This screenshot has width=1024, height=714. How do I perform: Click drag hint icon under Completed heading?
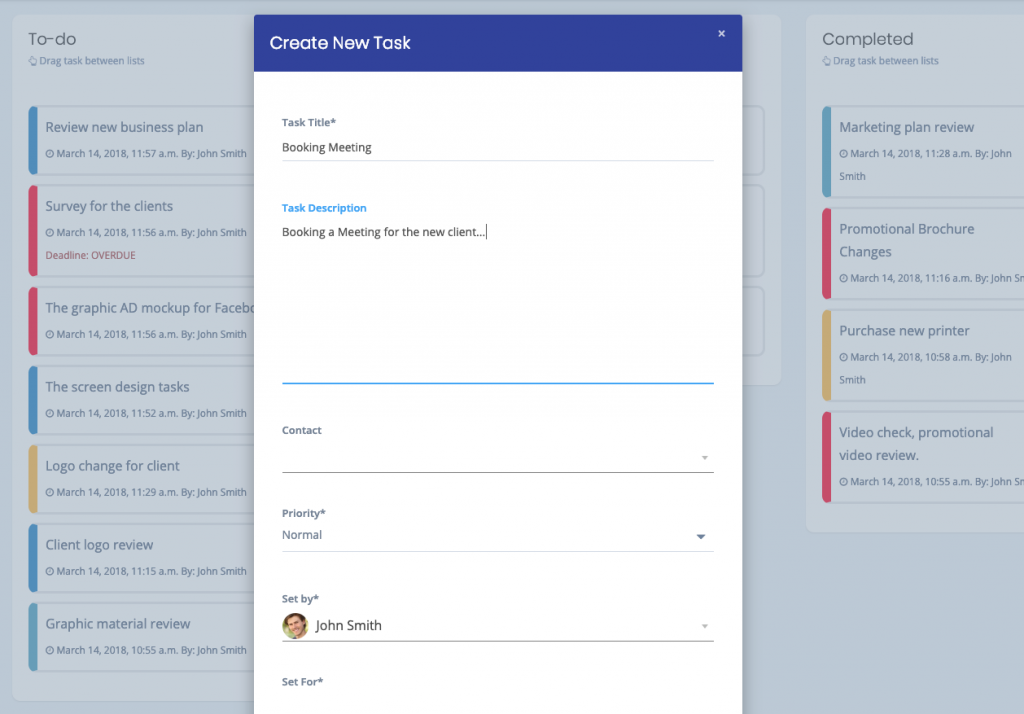click(826, 61)
